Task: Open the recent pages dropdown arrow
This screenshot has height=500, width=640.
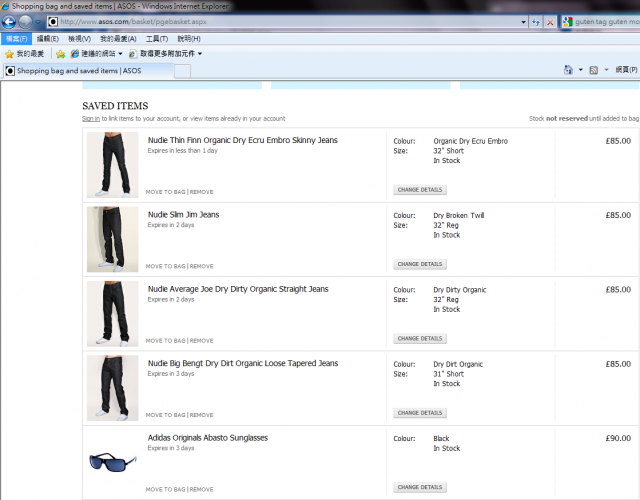Action: pos(38,22)
